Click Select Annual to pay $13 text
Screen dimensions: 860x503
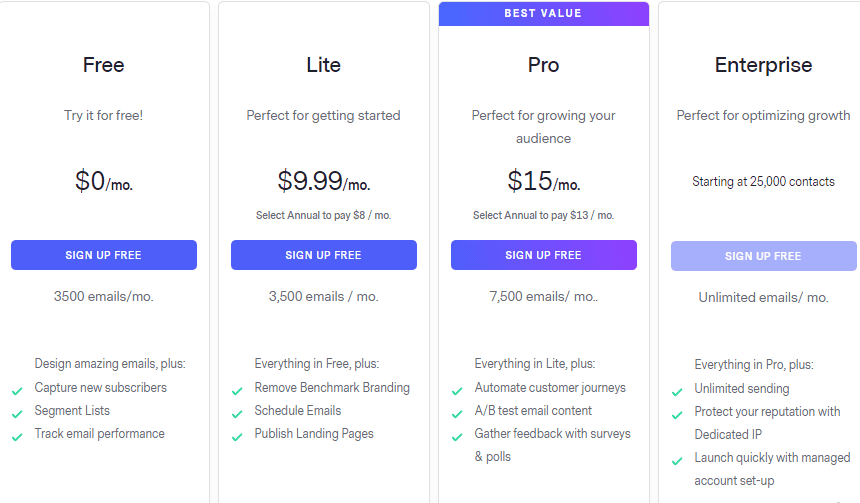544,216
